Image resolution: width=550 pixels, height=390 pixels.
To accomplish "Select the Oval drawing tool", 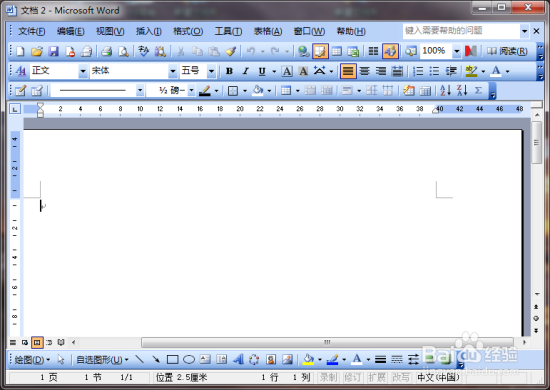I will 189,359.
